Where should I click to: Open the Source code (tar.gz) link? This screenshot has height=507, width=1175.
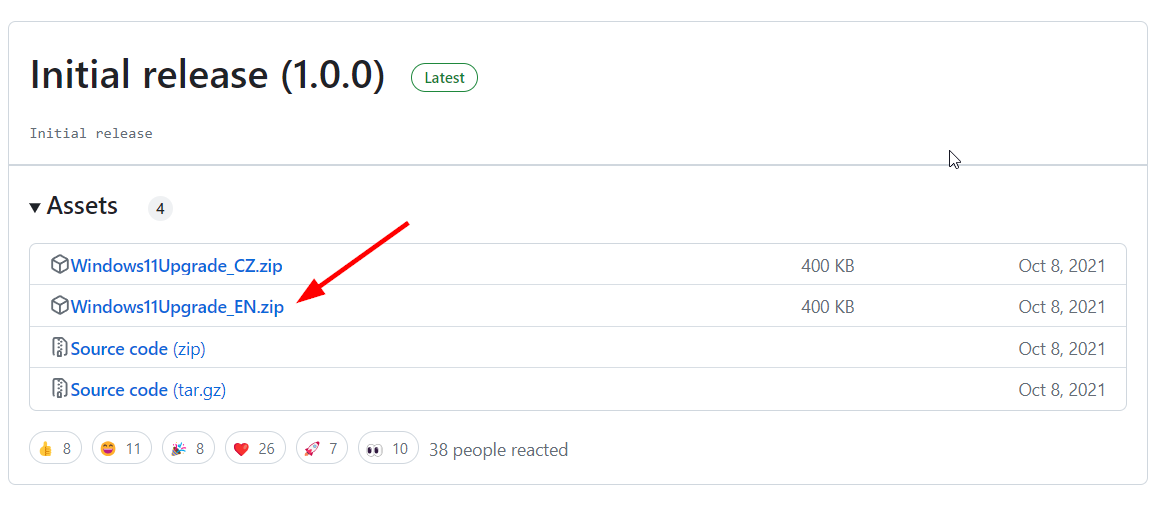click(x=148, y=390)
